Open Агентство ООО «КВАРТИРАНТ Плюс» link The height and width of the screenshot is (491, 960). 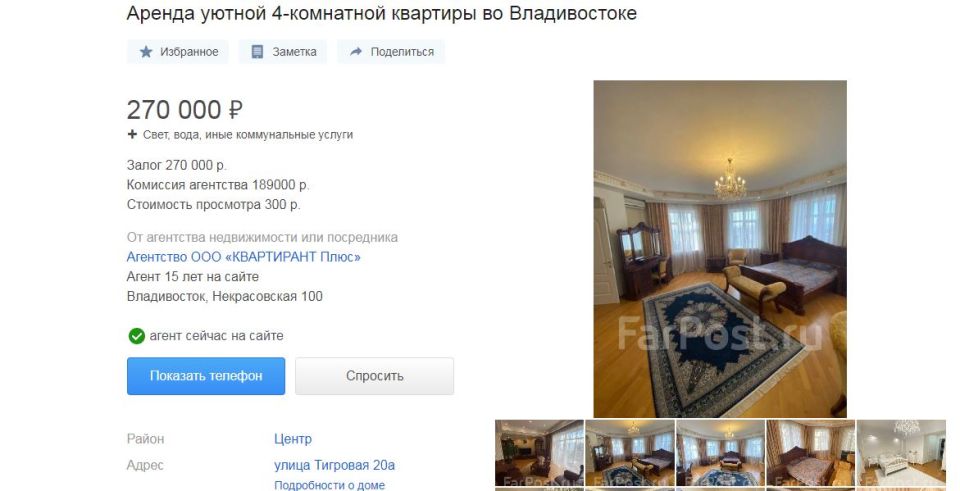[244, 257]
